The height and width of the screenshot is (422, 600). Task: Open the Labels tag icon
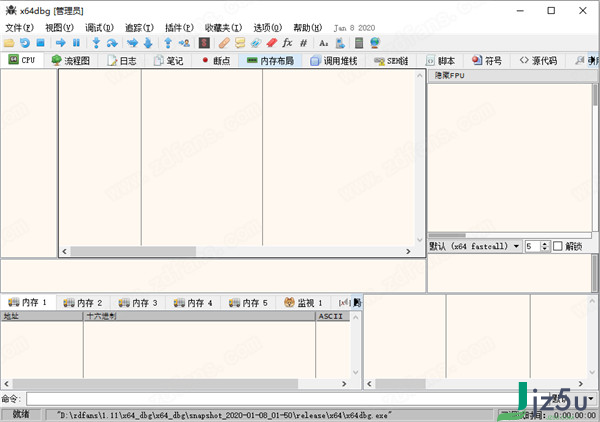256,43
